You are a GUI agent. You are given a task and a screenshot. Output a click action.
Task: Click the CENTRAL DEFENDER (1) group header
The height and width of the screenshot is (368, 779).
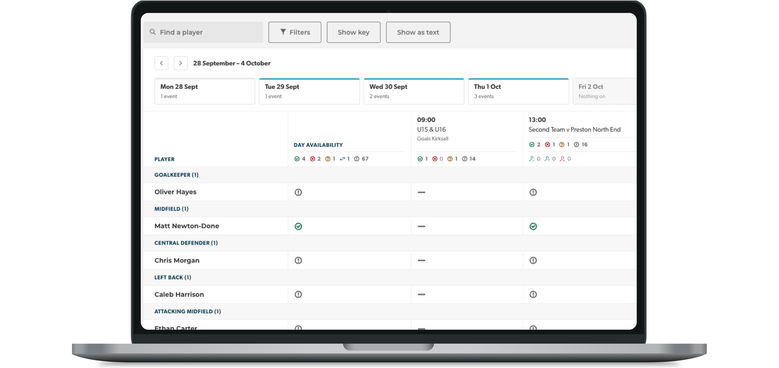(x=186, y=243)
